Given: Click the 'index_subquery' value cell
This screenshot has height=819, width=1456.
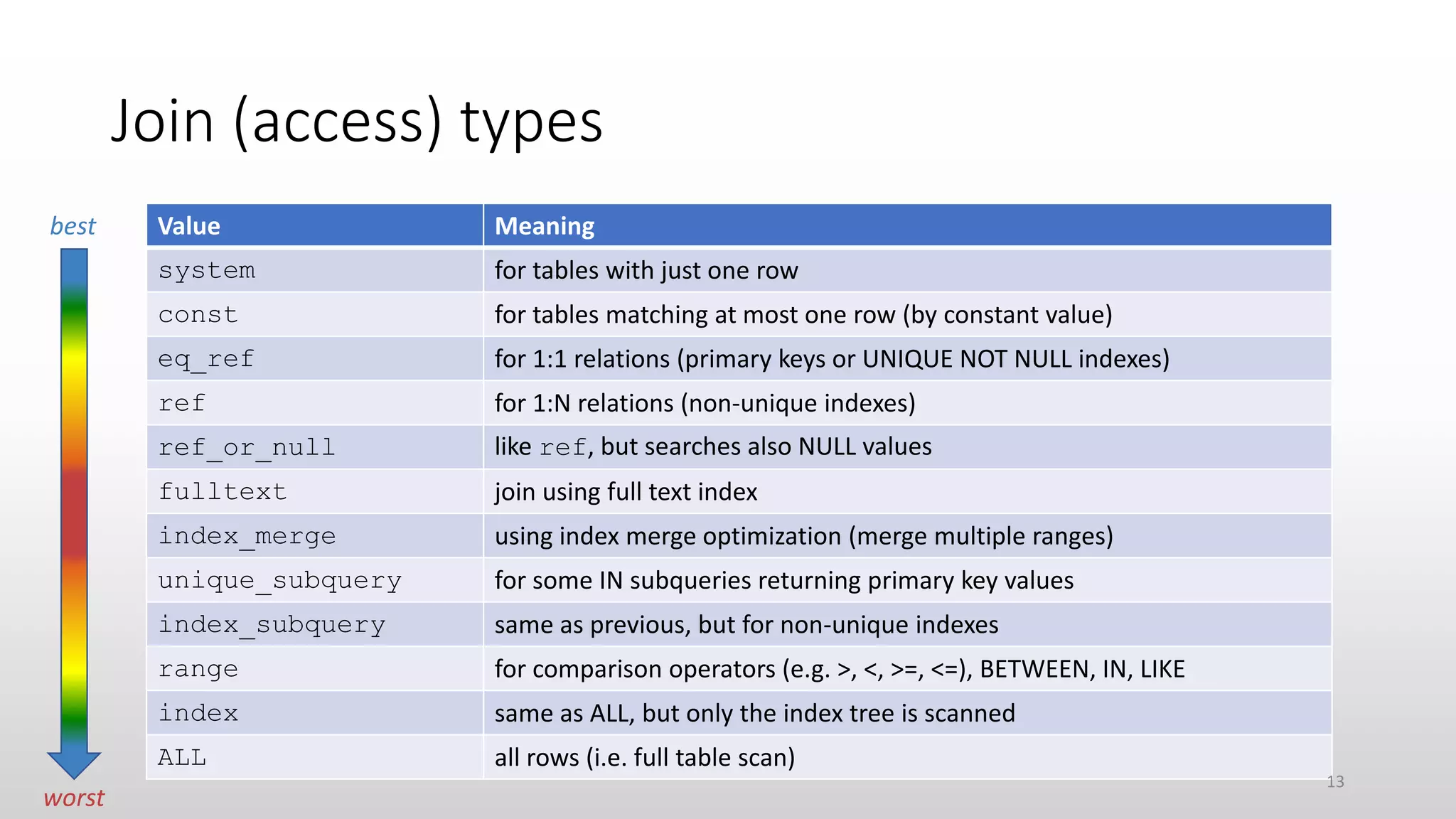Looking at the screenshot, I should (x=272, y=624).
